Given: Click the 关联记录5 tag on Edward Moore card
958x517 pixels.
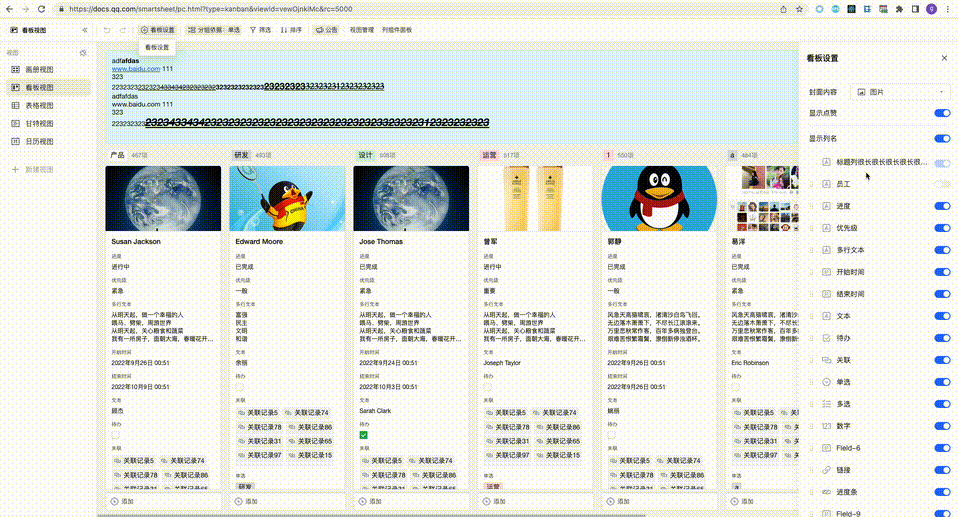Looking at the screenshot, I should point(258,412).
